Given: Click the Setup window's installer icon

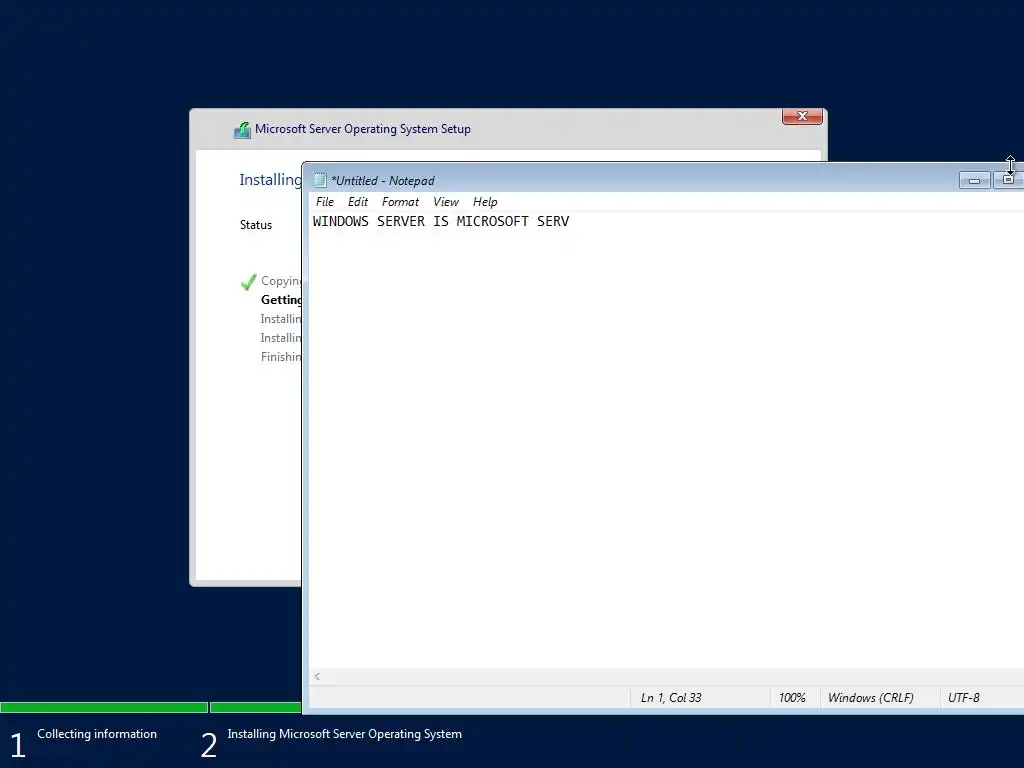Looking at the screenshot, I should [x=242, y=130].
